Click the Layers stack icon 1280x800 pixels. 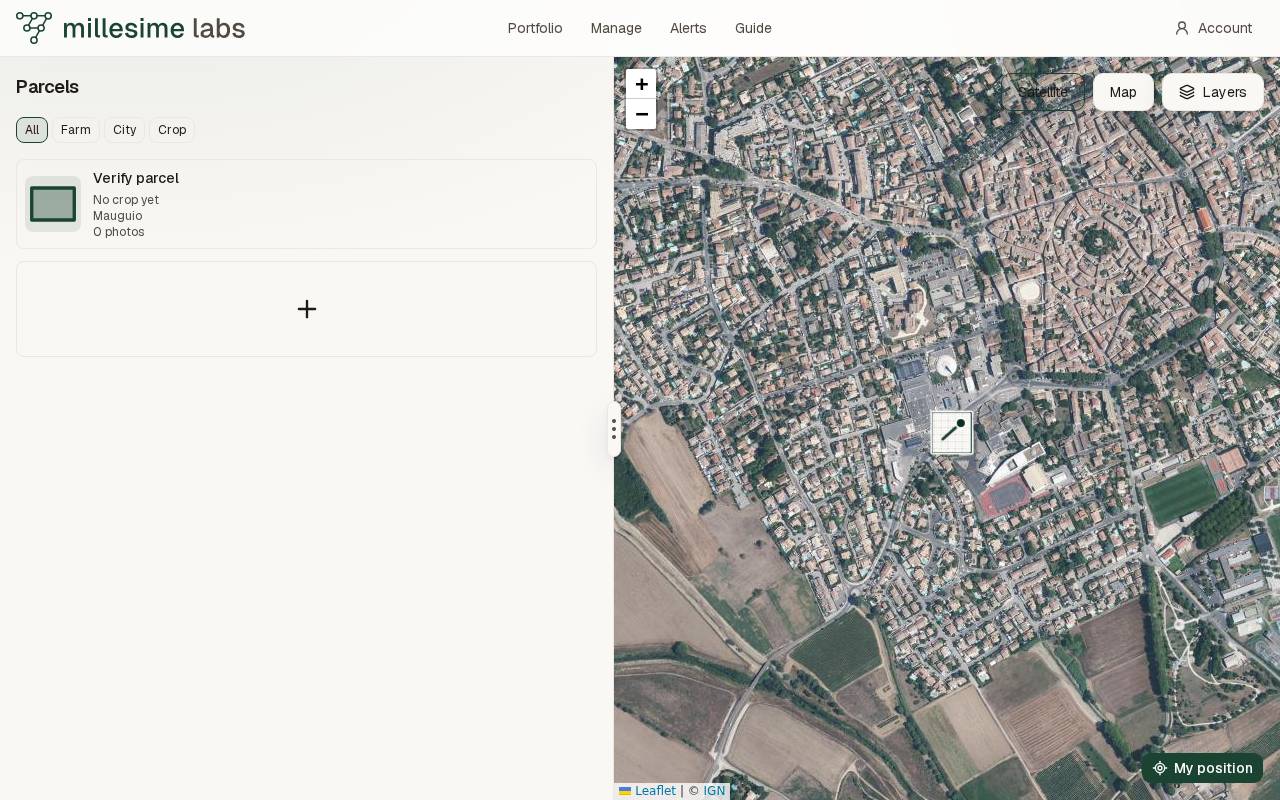[1187, 92]
